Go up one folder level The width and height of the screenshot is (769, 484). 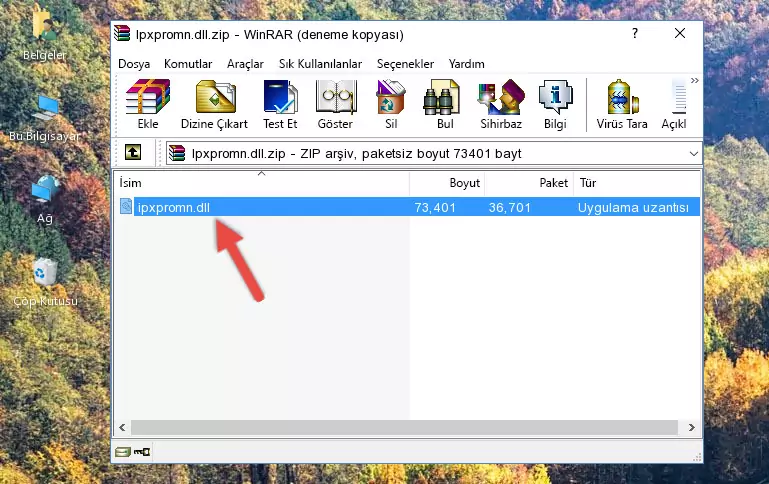point(133,153)
